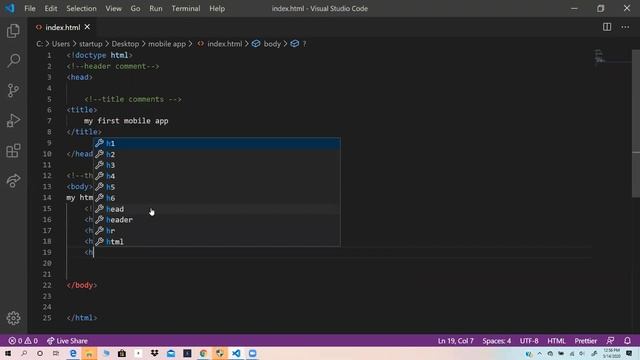
Task: Open the View menu
Action: coord(113,8)
